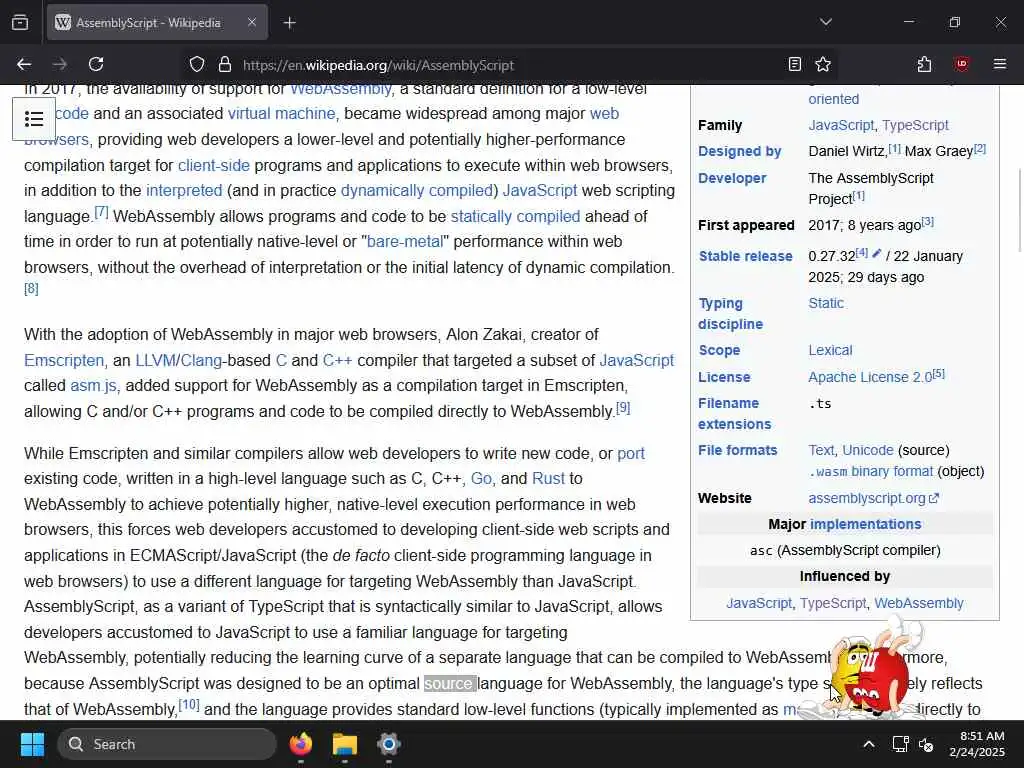1024x768 pixels.
Task: Close the AssemblyScript - Wikipedia tab
Action: coord(251,23)
